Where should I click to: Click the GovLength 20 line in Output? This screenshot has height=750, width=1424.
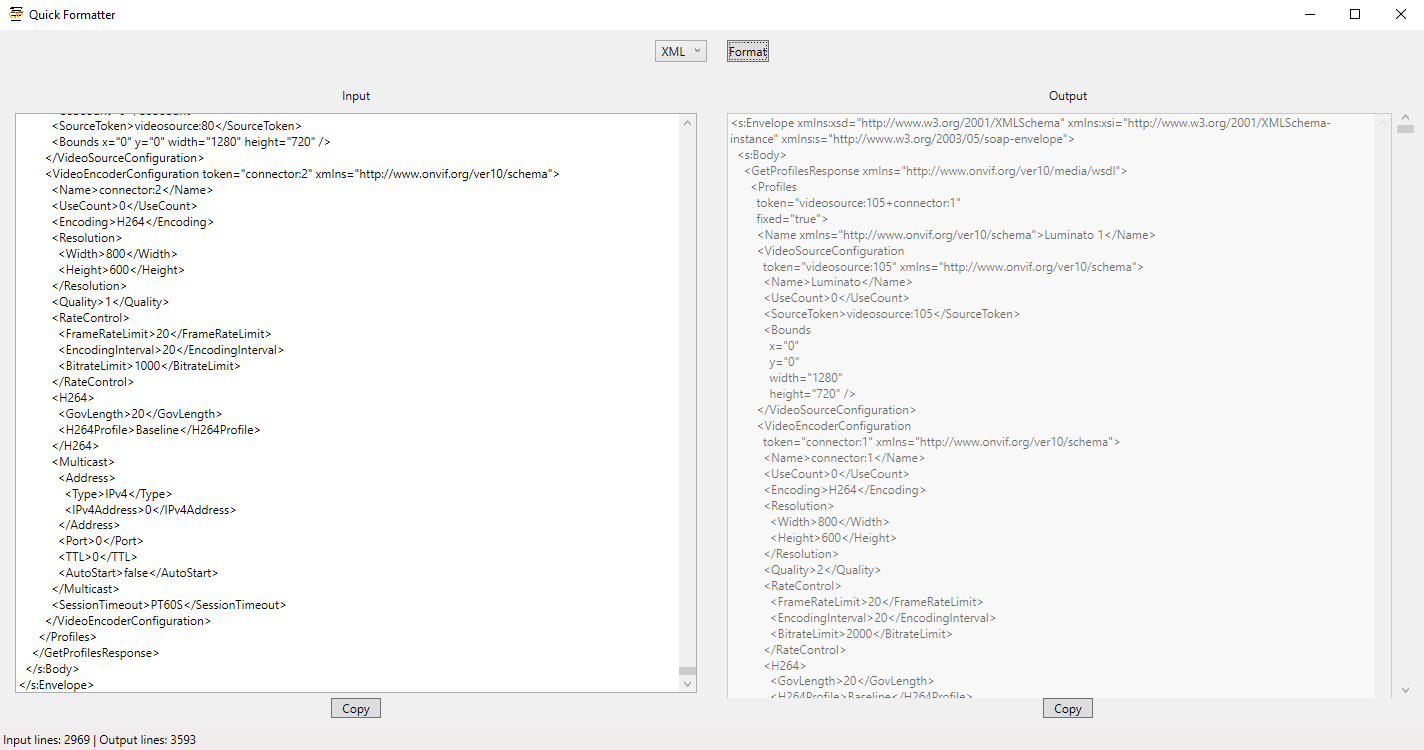(852, 682)
